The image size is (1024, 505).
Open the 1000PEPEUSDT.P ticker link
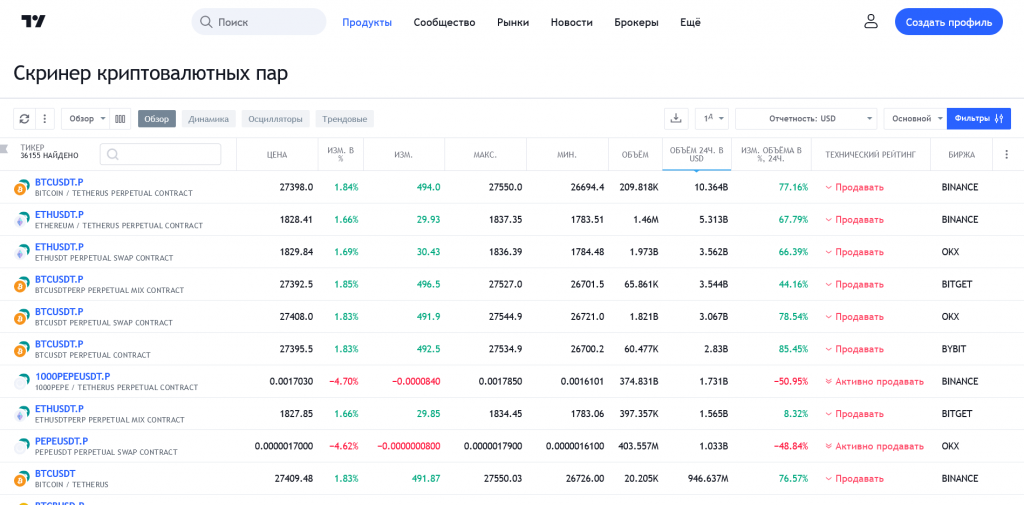click(72, 376)
